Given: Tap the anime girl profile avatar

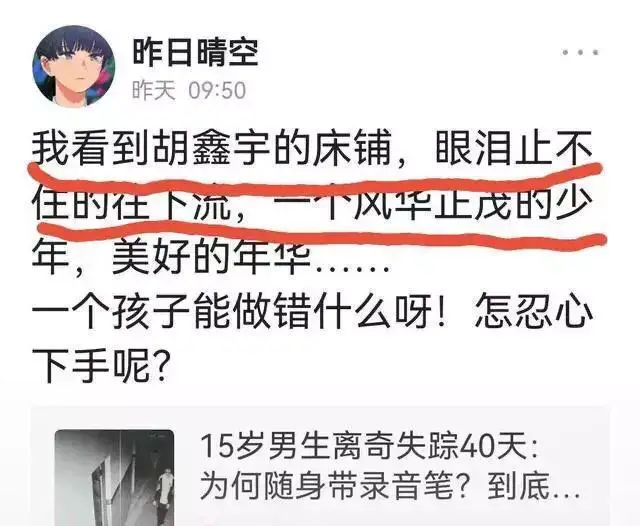Looking at the screenshot, I should point(74,66).
